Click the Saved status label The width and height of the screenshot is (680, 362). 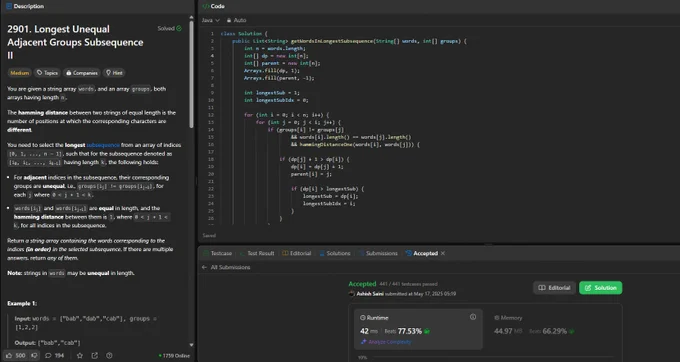click(x=209, y=236)
